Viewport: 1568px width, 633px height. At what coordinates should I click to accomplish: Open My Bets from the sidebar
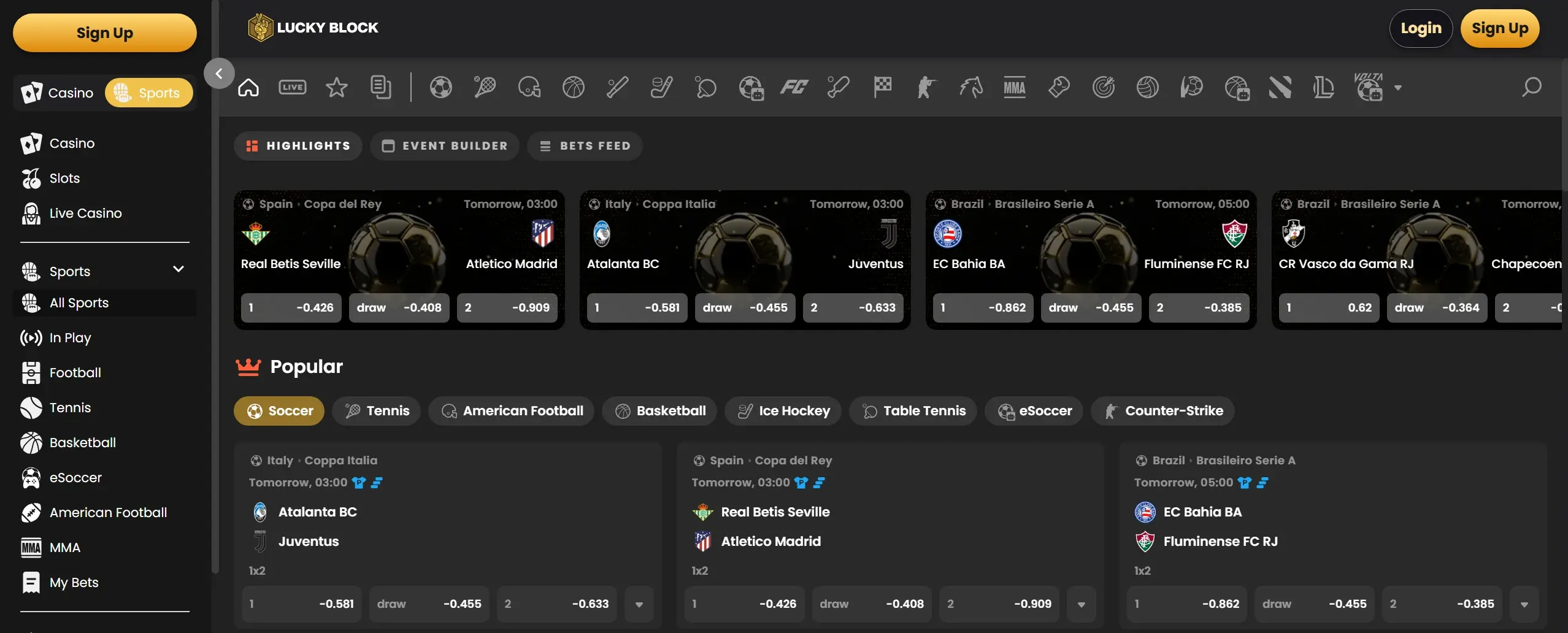click(74, 583)
